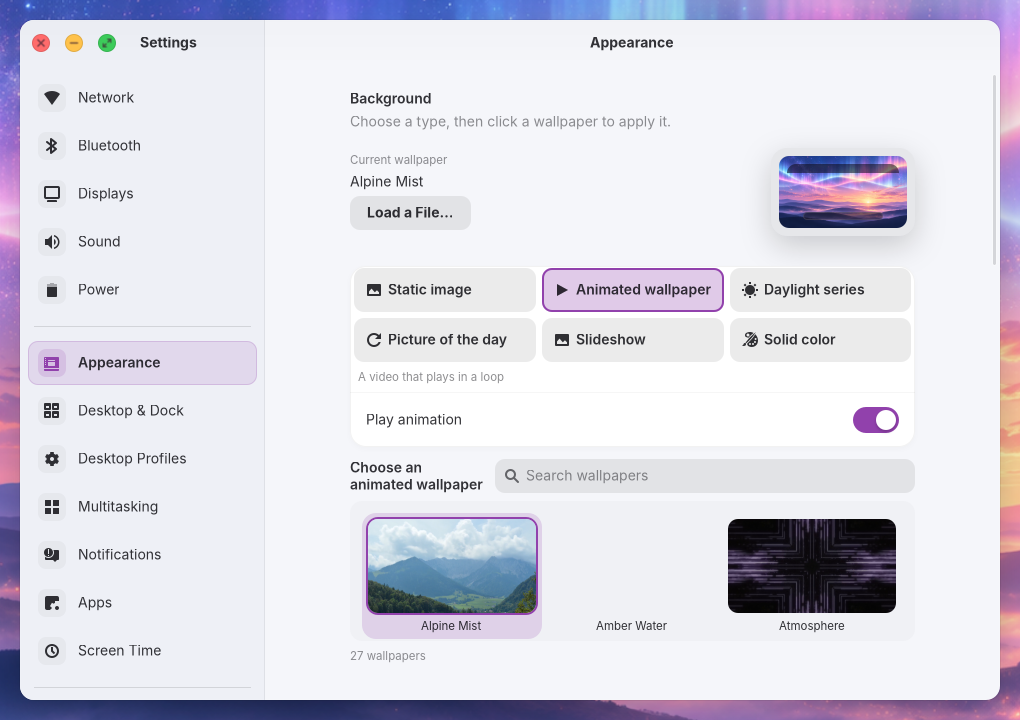The width and height of the screenshot is (1020, 720).
Task: Select the Amber Water wallpaper
Action: pyautogui.click(x=632, y=576)
